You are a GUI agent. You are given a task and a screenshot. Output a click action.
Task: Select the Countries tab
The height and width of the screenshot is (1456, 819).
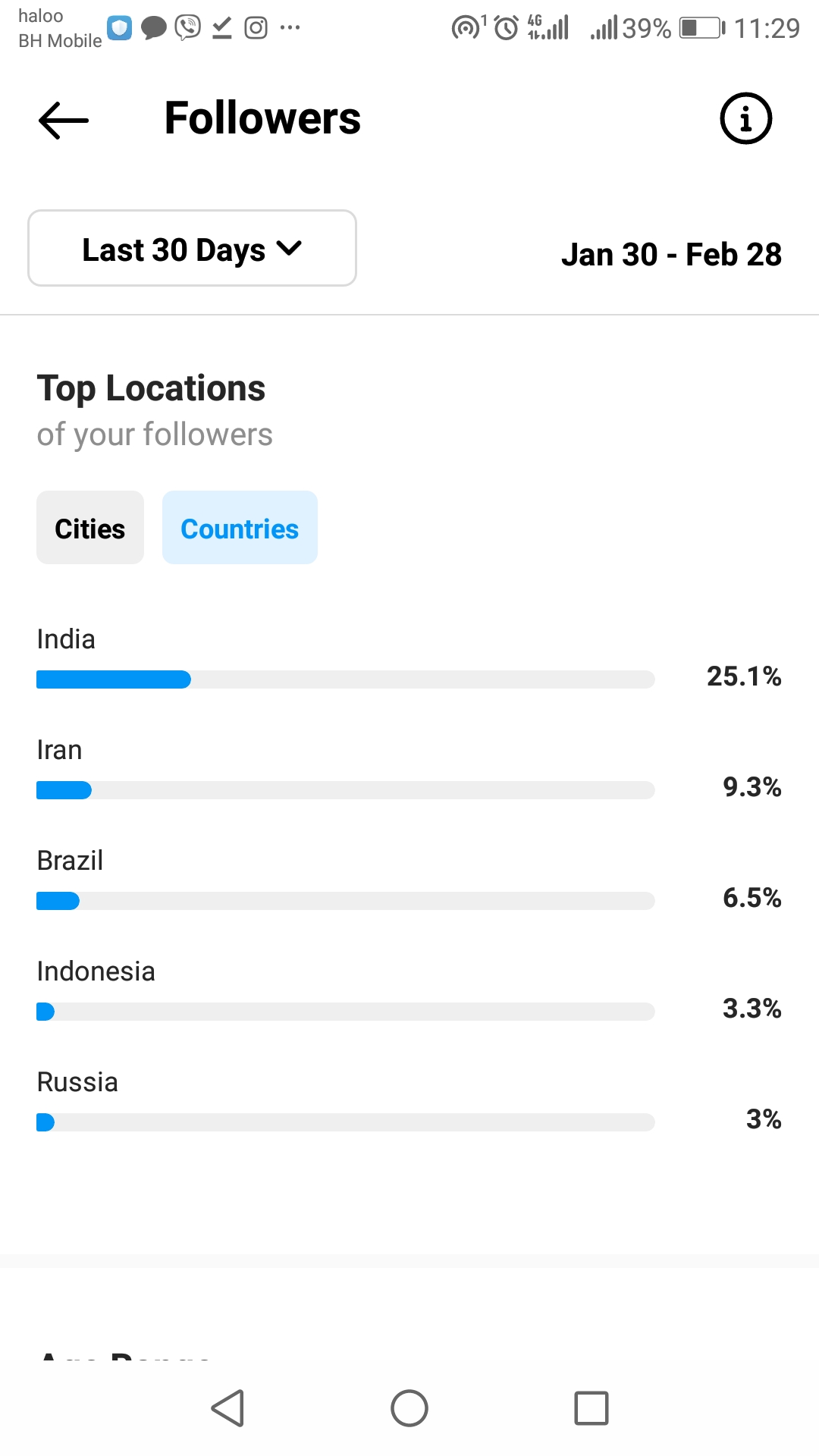point(240,528)
